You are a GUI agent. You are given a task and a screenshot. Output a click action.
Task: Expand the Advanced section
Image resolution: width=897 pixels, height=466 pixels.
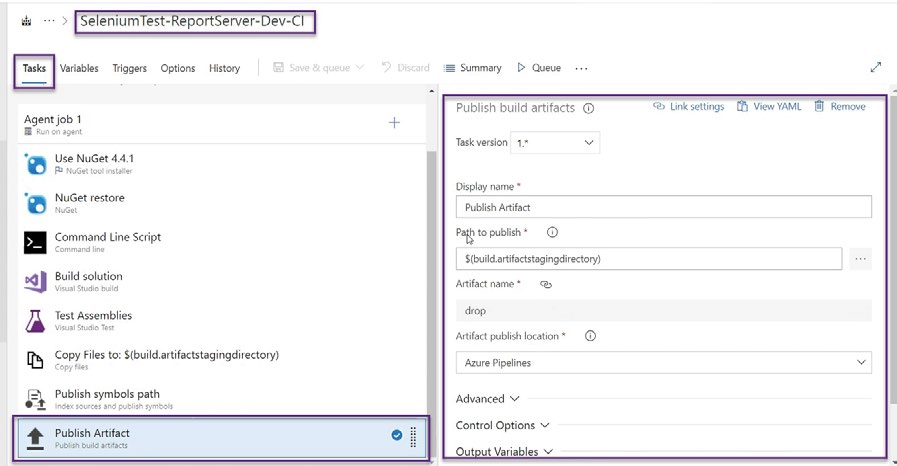487,399
